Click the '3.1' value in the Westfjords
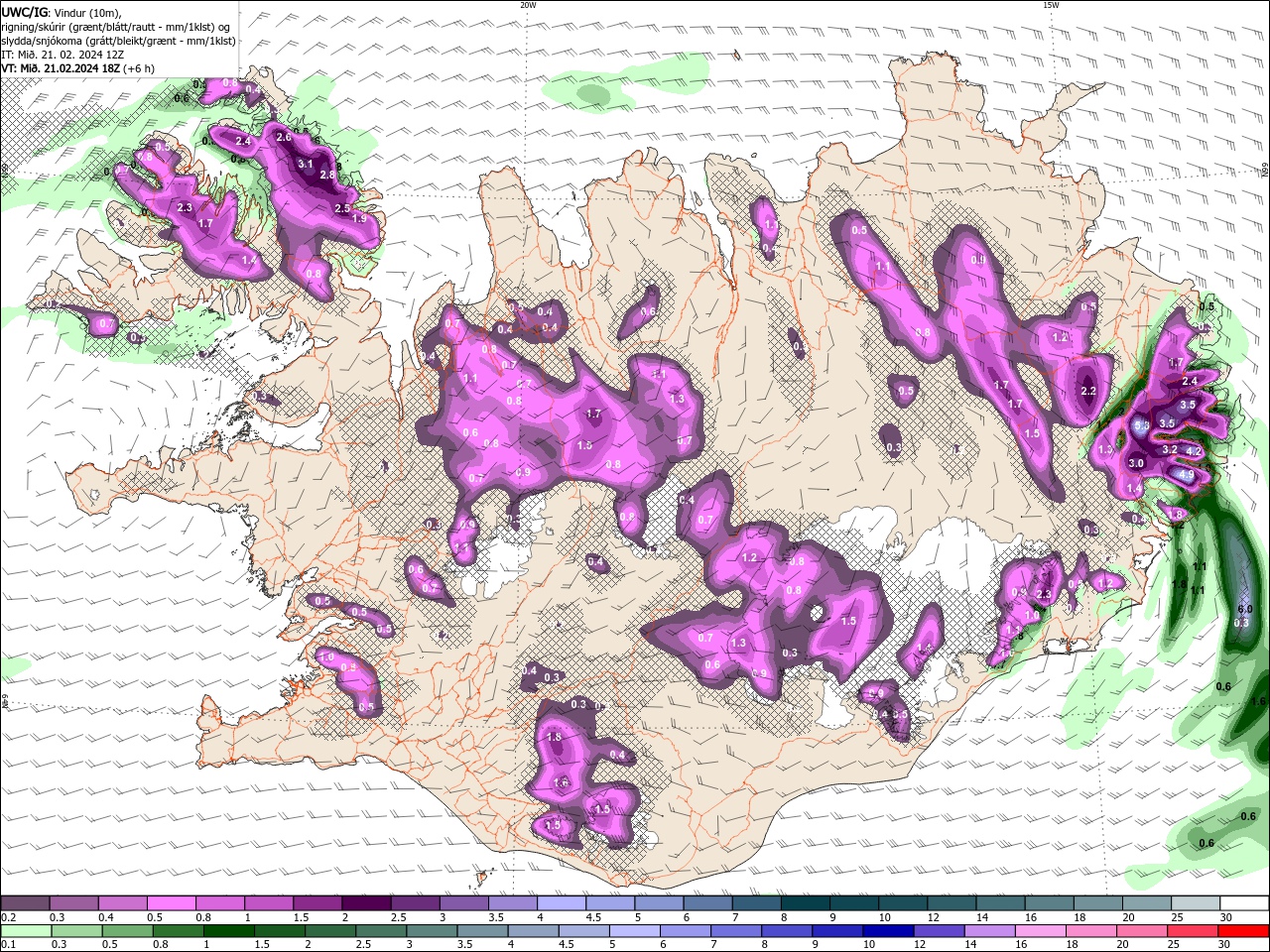The image size is (1270, 952). [x=306, y=165]
